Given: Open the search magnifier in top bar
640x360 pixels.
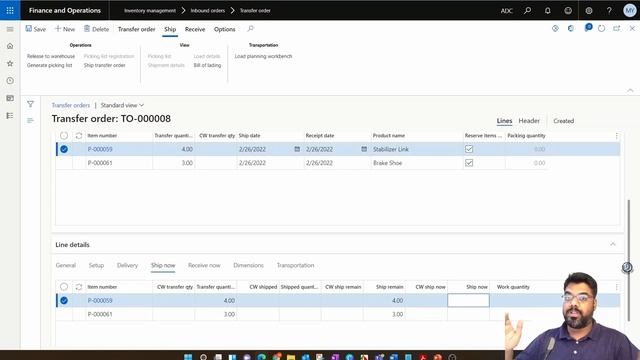Looking at the screenshot, I should 527,11.
